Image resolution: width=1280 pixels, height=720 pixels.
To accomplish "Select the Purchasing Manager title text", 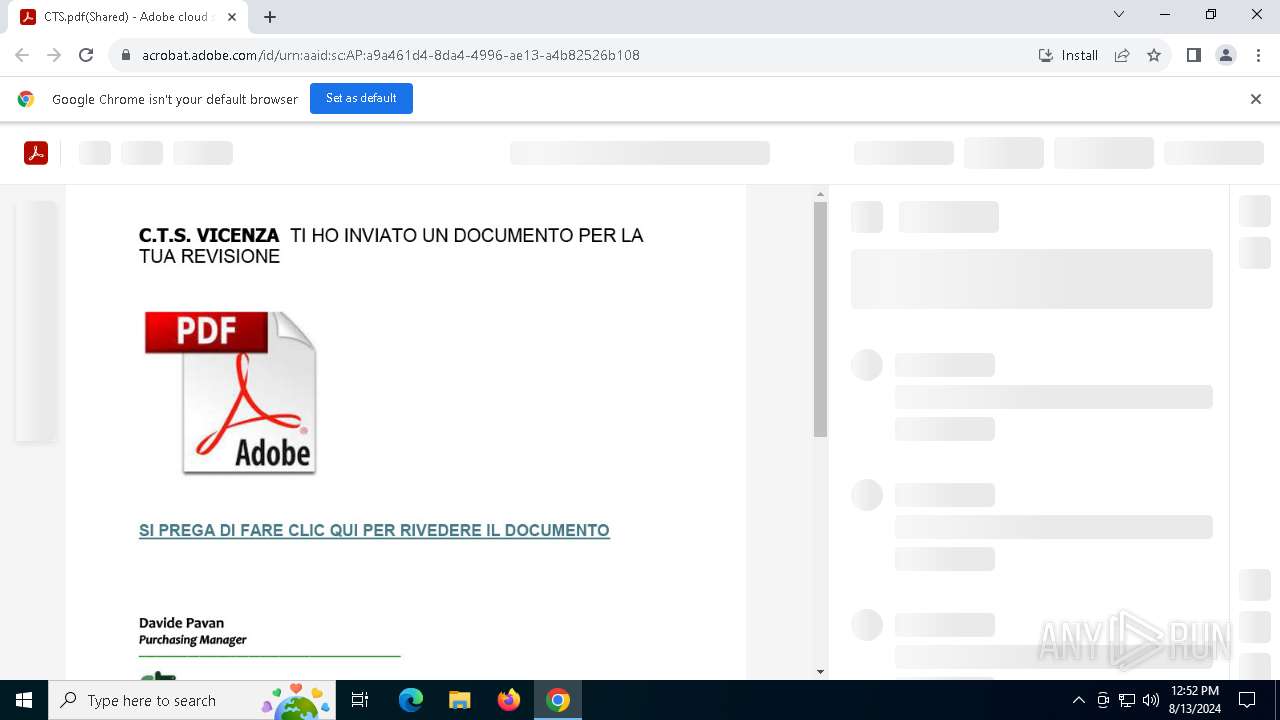I will pos(192,640).
